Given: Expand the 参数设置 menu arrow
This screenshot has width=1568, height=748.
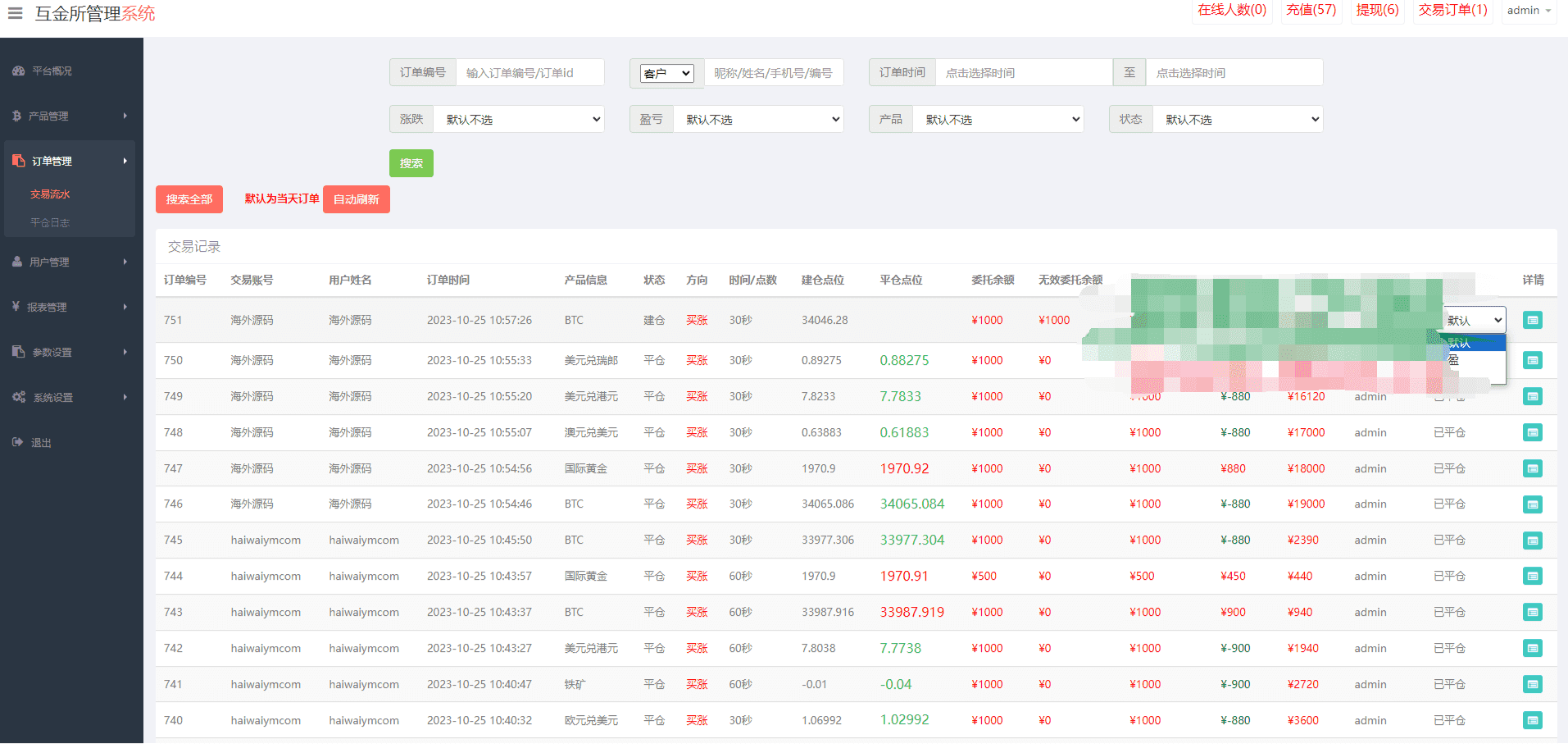Looking at the screenshot, I should click(x=125, y=352).
